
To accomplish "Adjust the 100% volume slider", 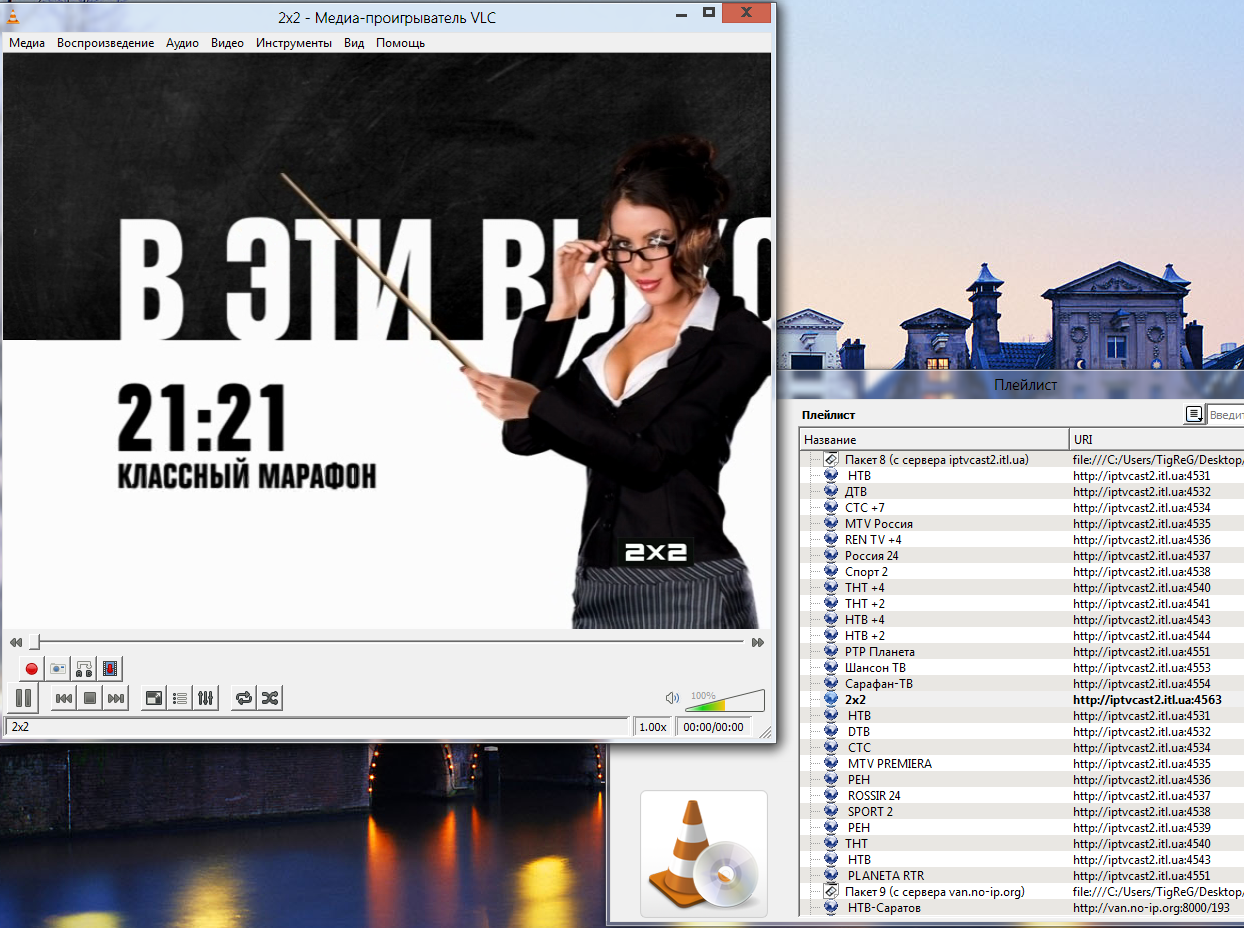I will click(x=726, y=700).
